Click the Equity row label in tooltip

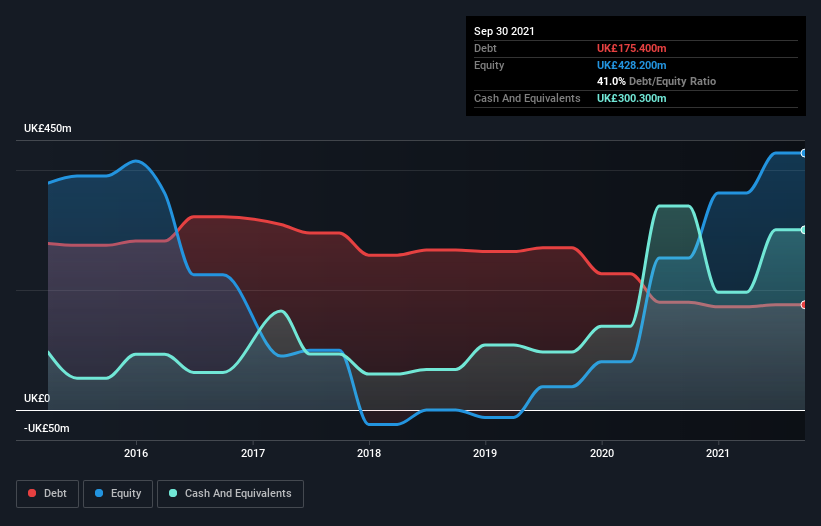[x=489, y=65]
